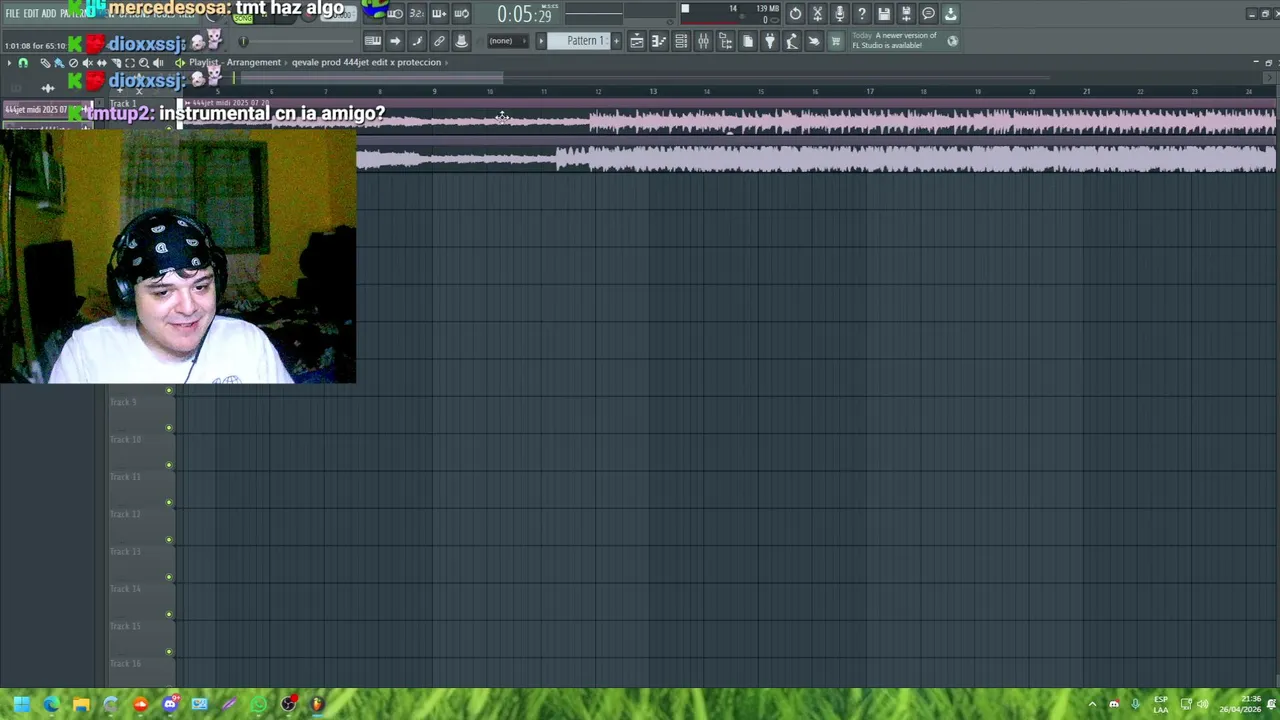Click the arrow left of Pattern 1

click(x=541, y=41)
